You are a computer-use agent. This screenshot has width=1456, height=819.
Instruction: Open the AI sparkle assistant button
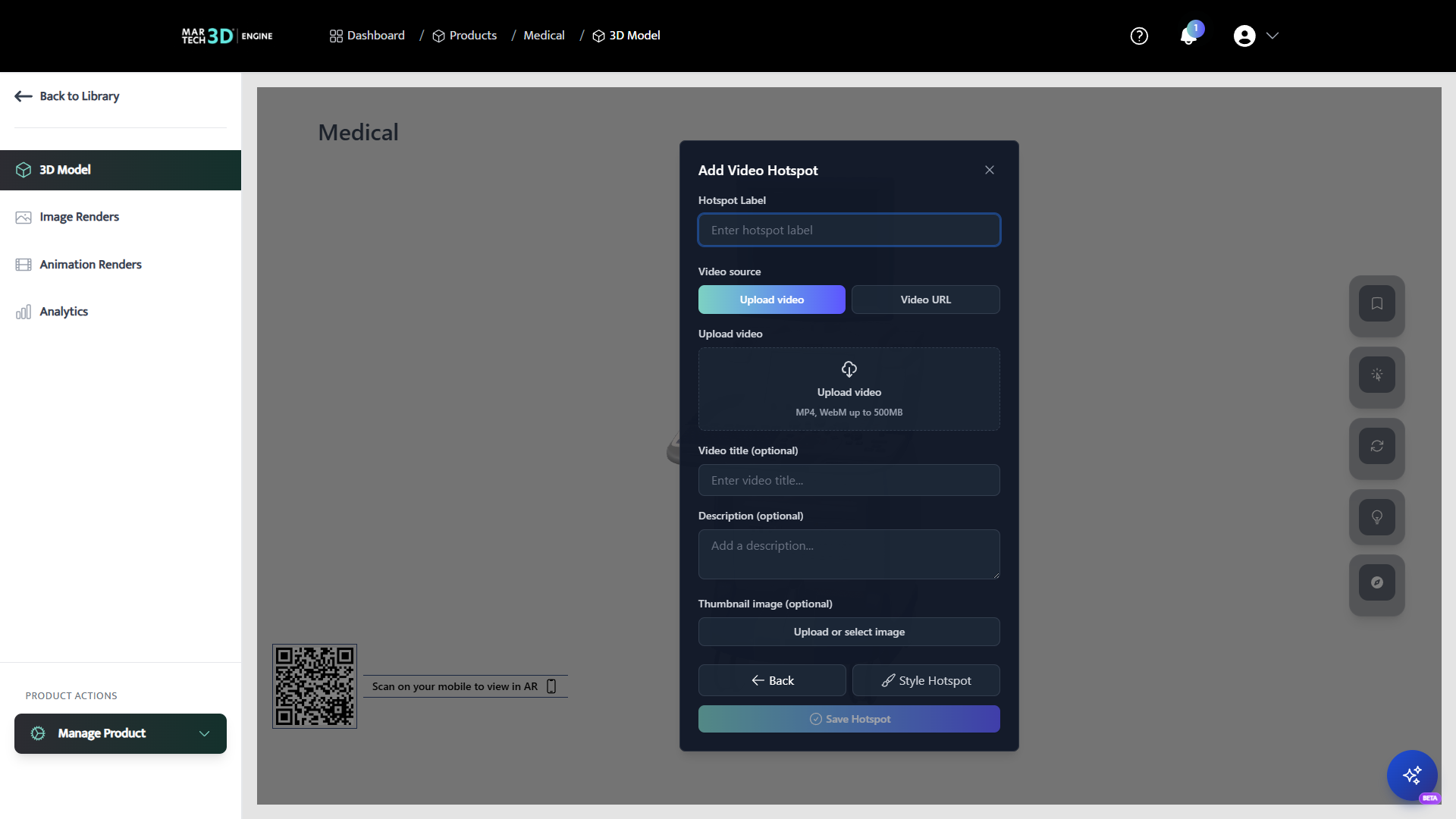pos(1412,775)
